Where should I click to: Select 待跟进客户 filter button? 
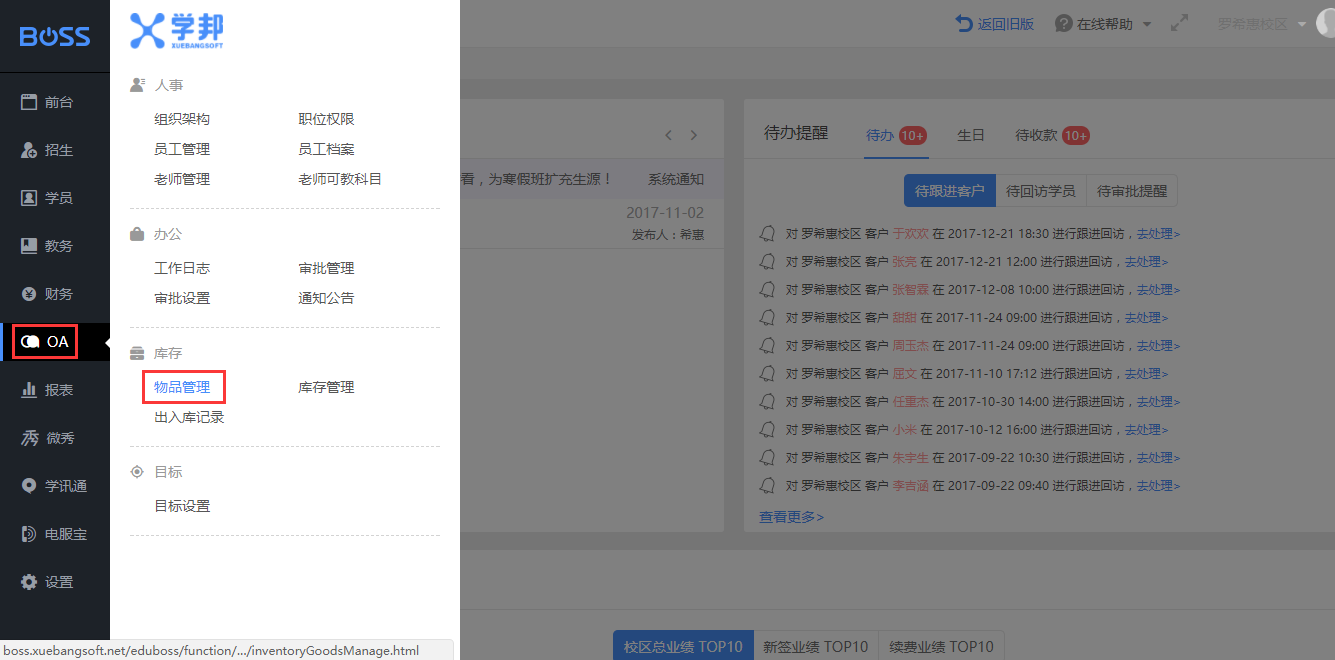coord(949,191)
